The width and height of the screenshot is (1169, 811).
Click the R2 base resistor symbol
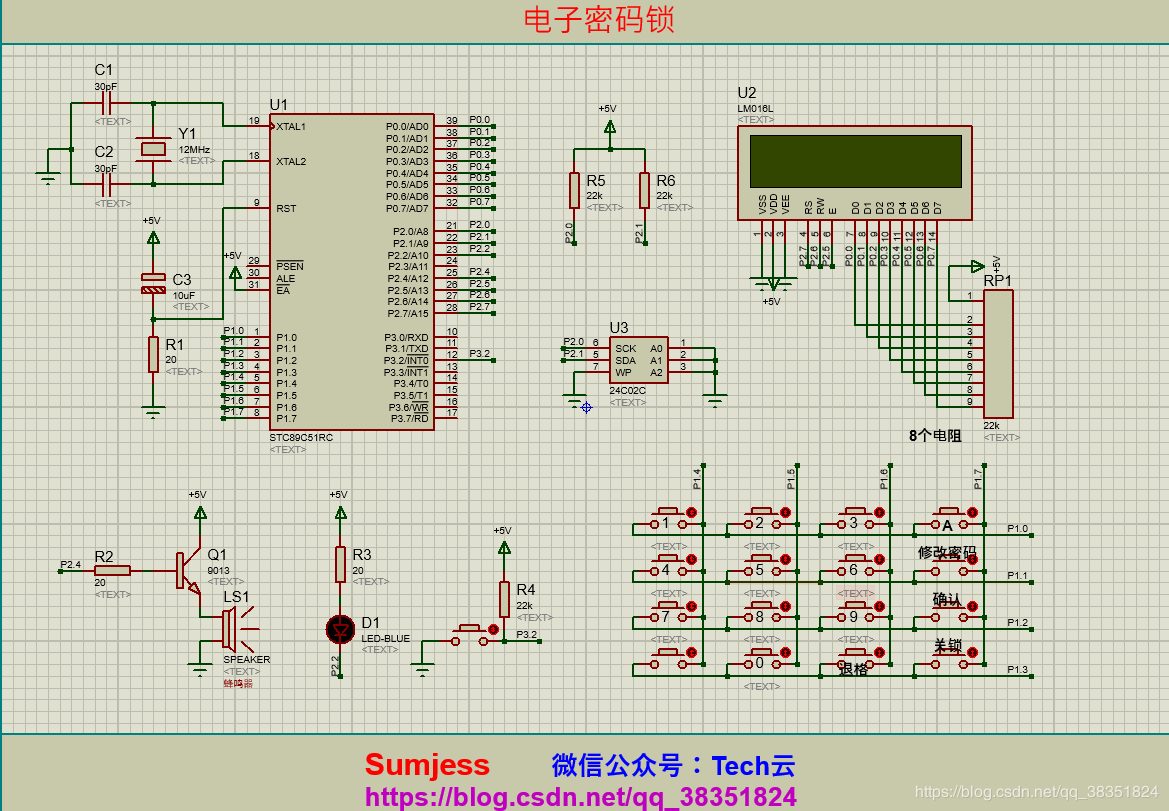[113, 571]
